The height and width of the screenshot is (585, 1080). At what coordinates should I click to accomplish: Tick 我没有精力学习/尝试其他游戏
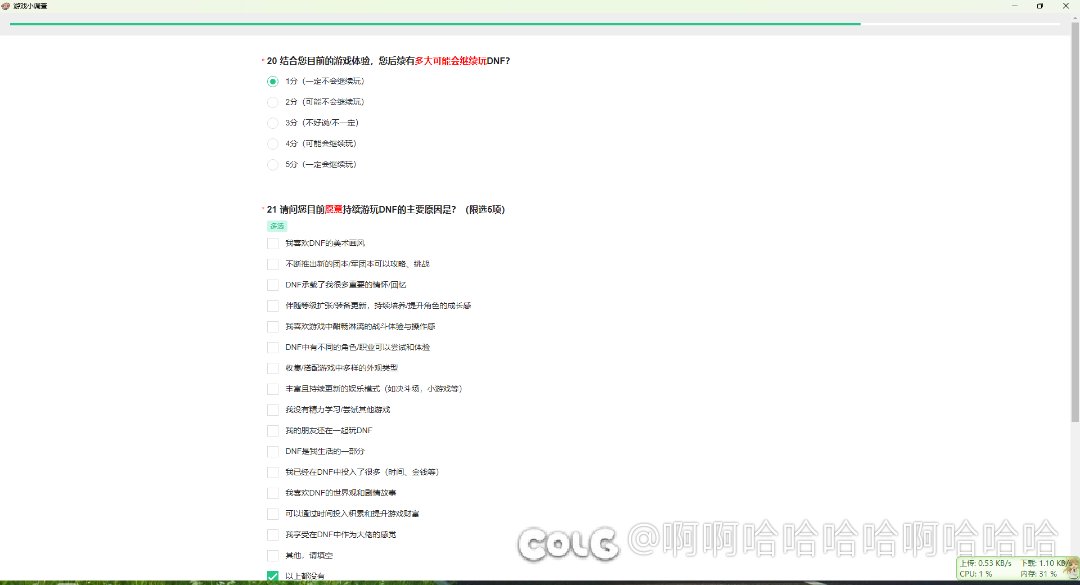[273, 410]
